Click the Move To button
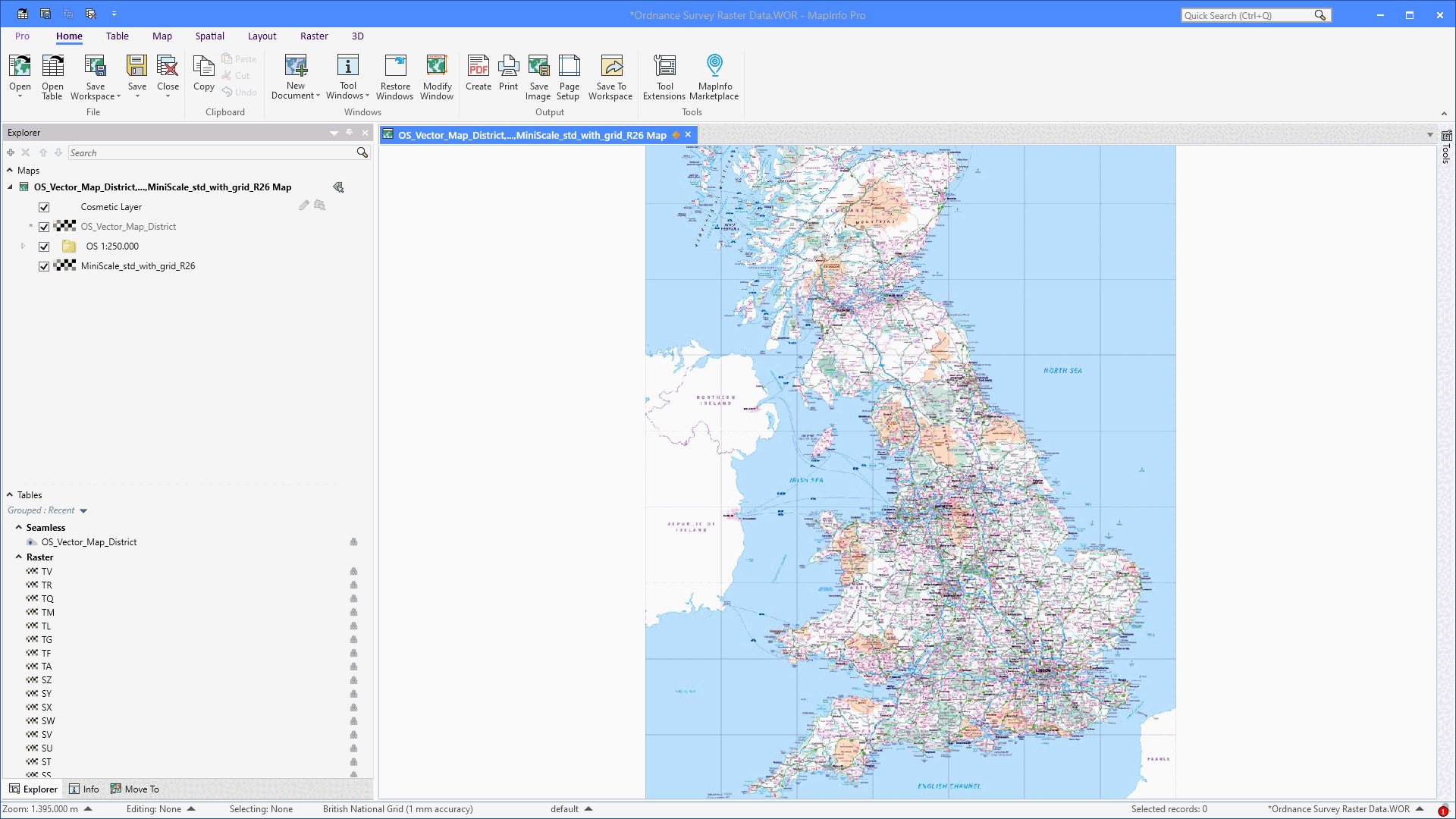The image size is (1456, 819). coord(135,789)
